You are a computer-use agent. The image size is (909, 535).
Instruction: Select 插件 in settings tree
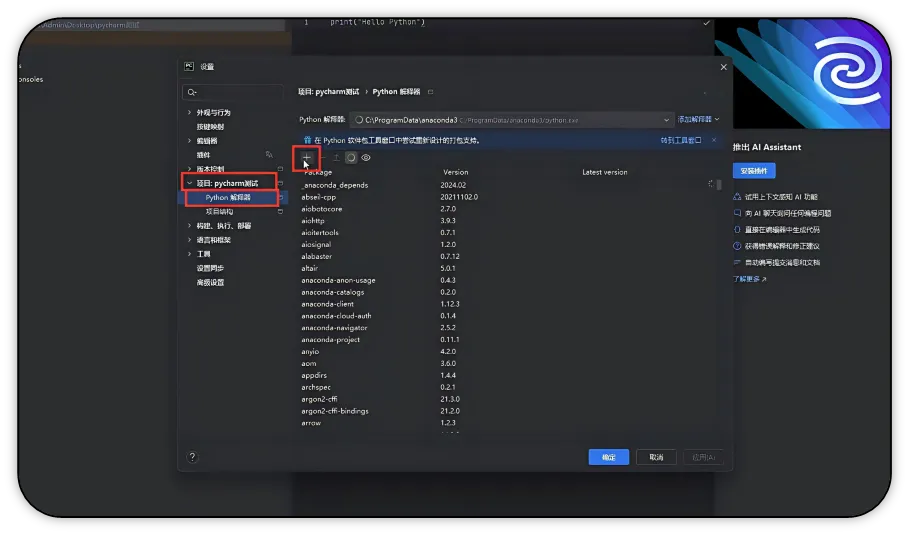click(203, 155)
